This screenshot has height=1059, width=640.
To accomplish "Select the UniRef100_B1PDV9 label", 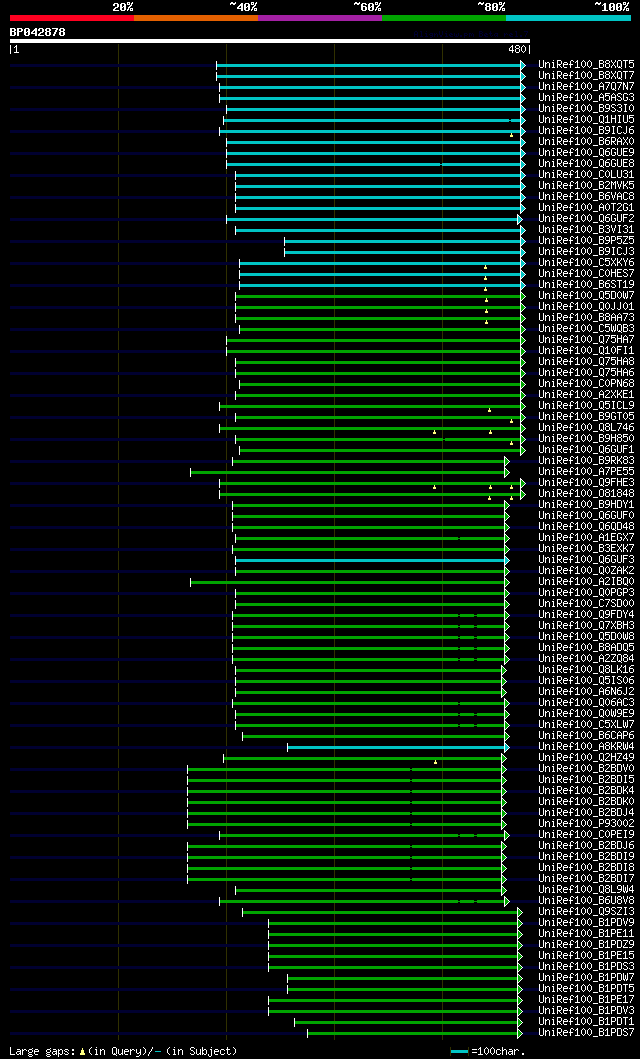I will (x=586, y=925).
